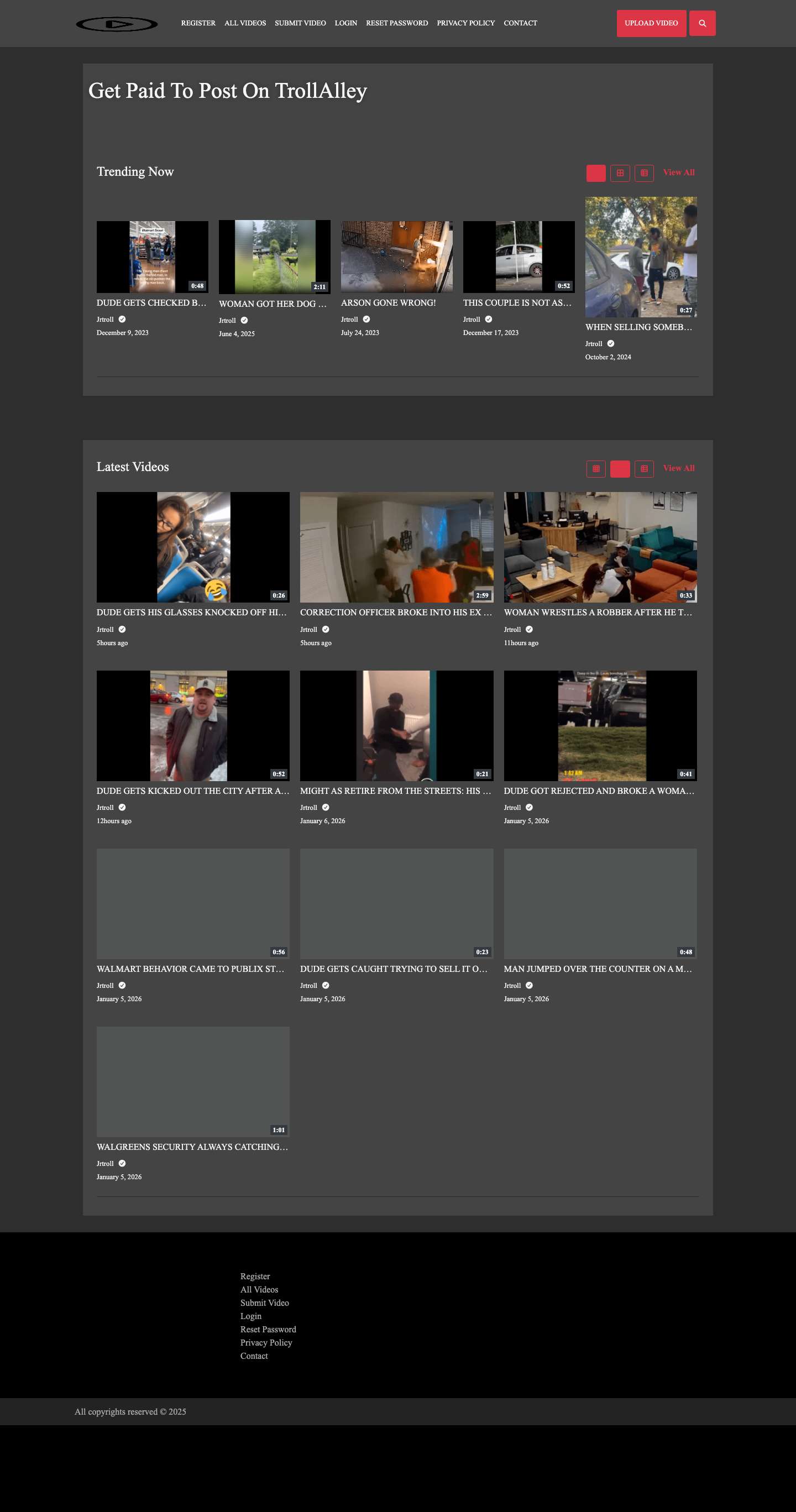Switch Latest Videos to the first grid layout

[596, 469]
